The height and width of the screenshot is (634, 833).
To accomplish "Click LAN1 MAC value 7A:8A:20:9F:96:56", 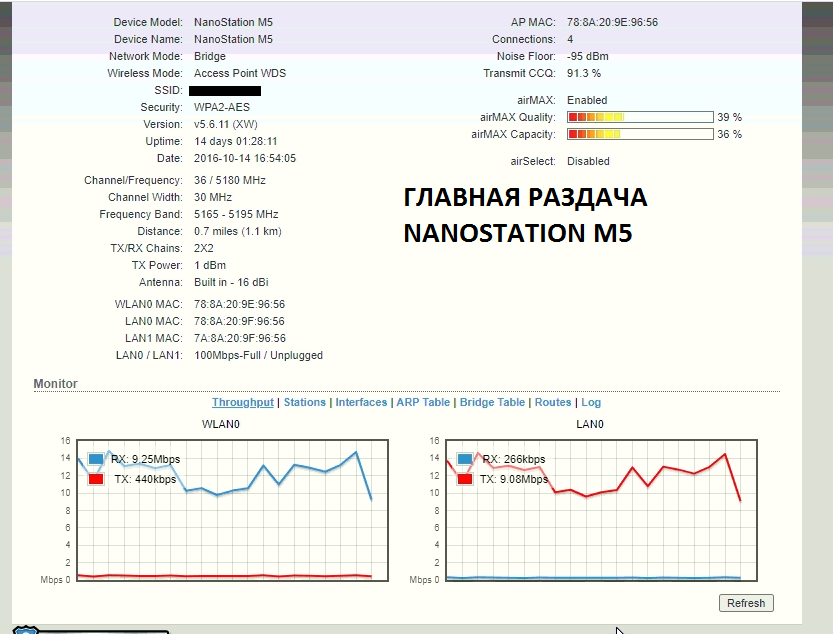I will point(240,339).
